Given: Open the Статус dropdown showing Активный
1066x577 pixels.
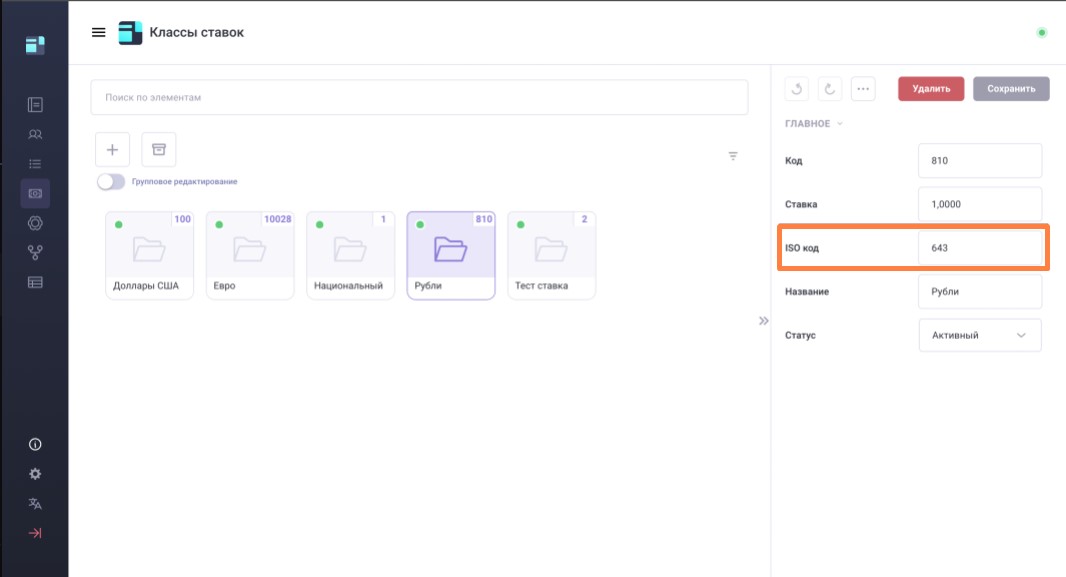Looking at the screenshot, I should [979, 336].
